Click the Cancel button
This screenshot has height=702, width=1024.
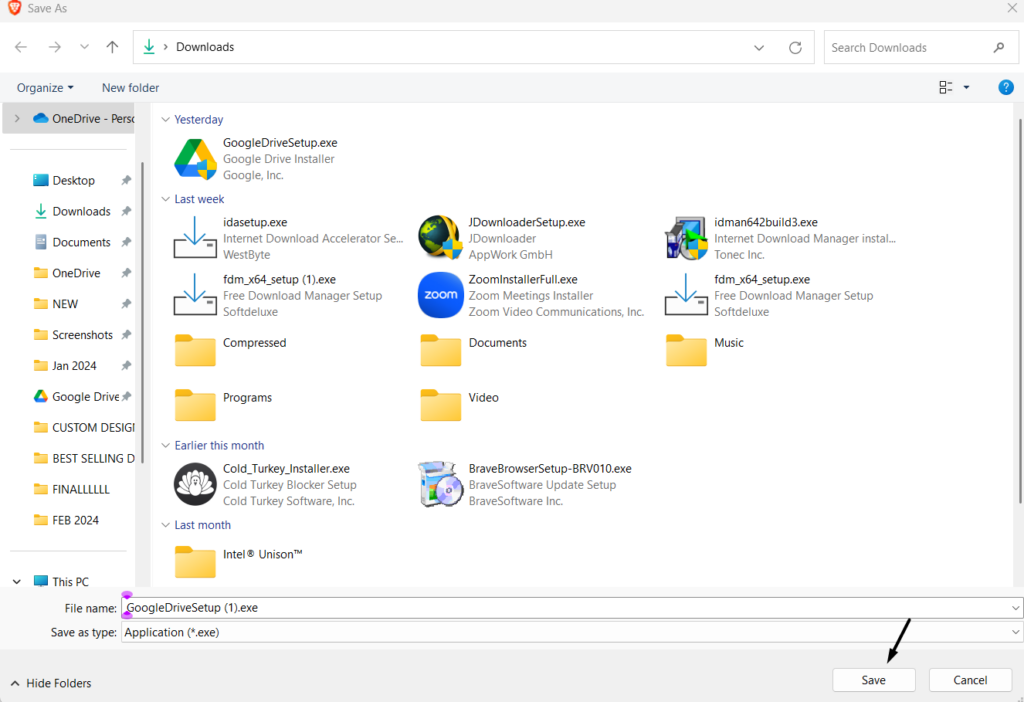point(970,680)
